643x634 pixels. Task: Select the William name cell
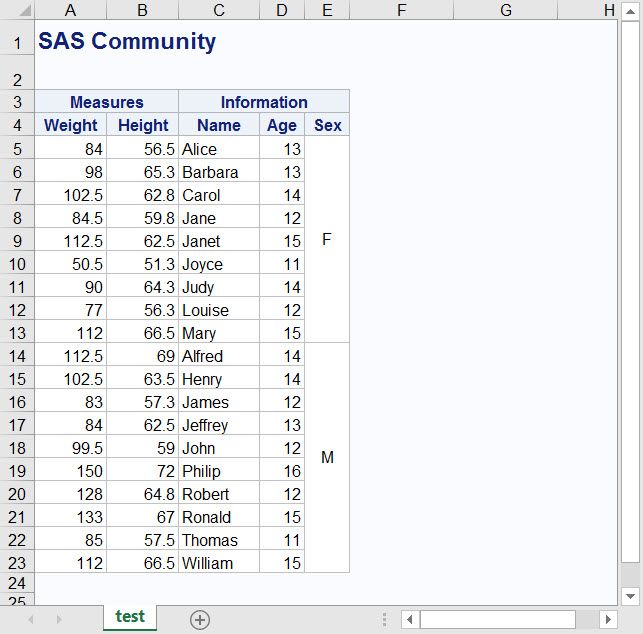click(219, 563)
